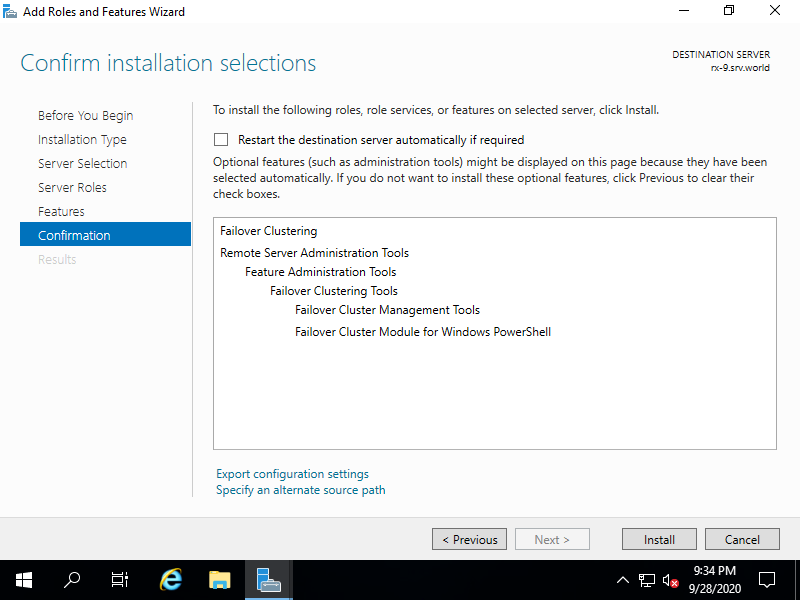Close the Add Roles and Features Wizard
This screenshot has width=800, height=600.
[774, 11]
